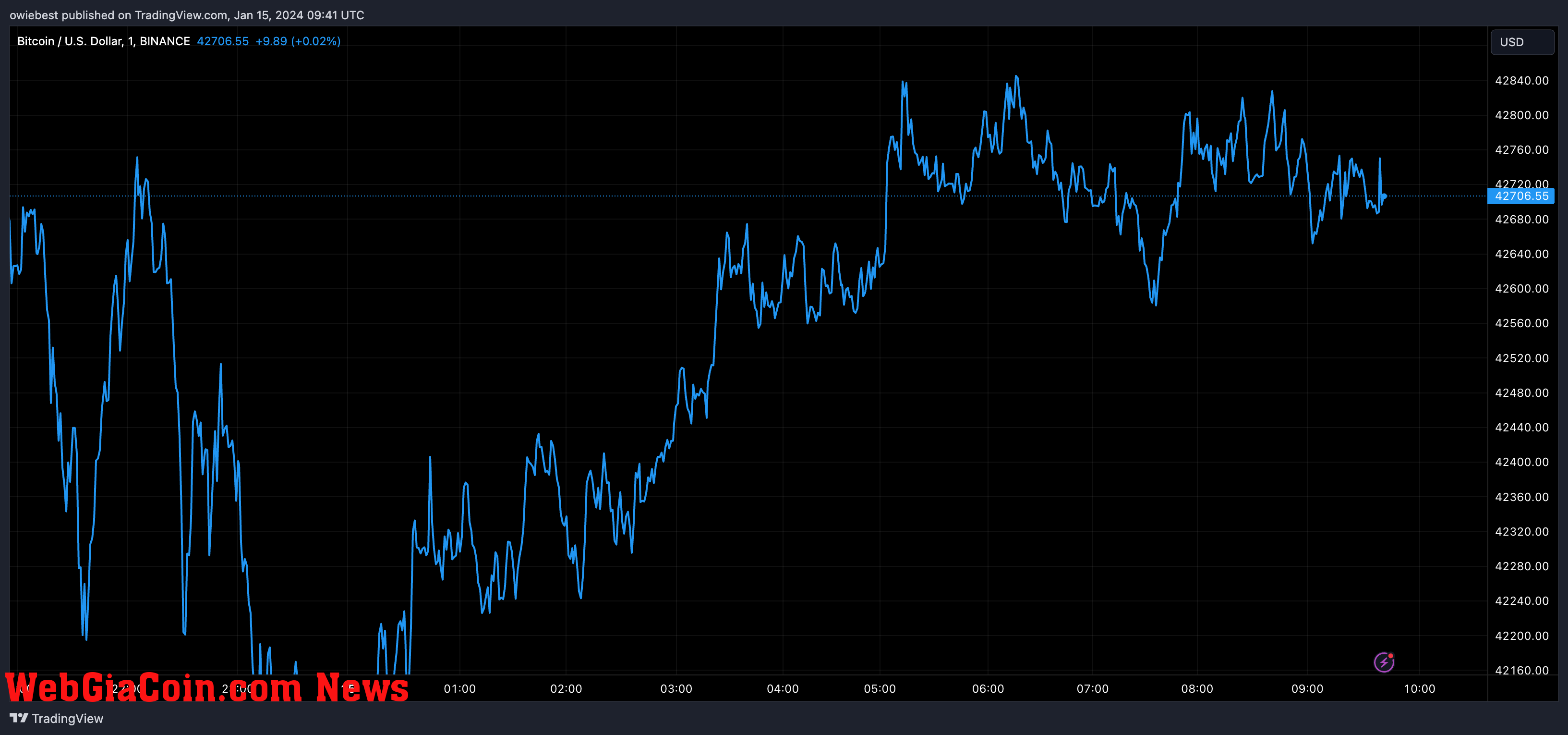
Task: Click the 05:00 time axis label
Action: point(880,689)
